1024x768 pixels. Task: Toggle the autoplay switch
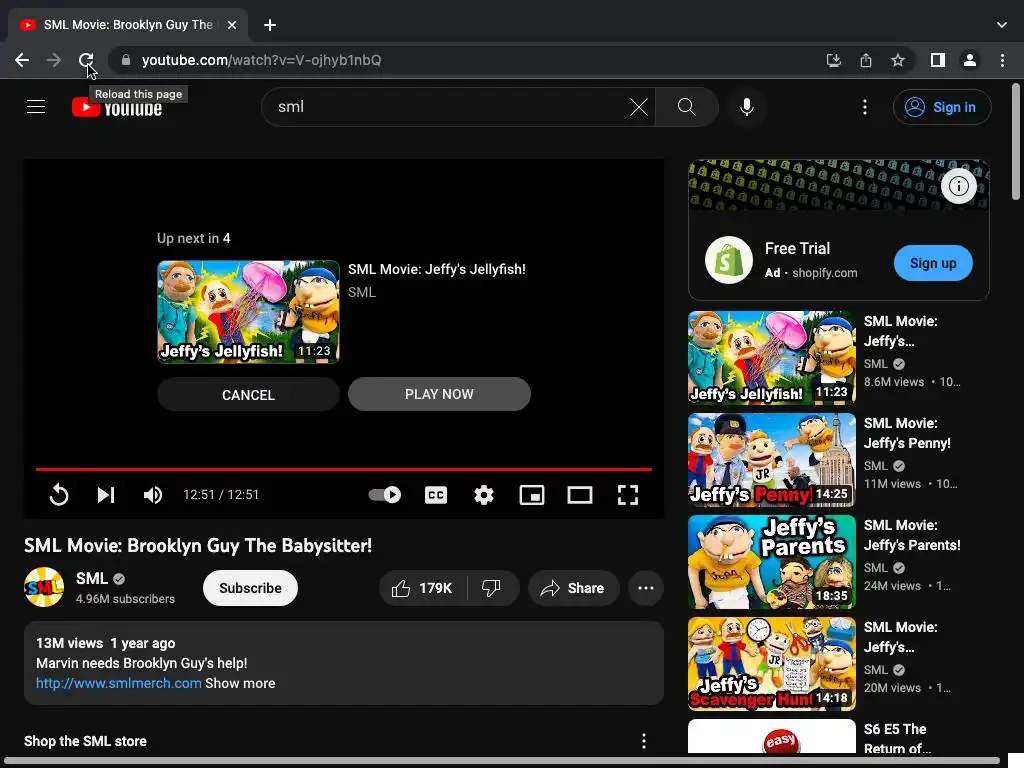click(385, 494)
